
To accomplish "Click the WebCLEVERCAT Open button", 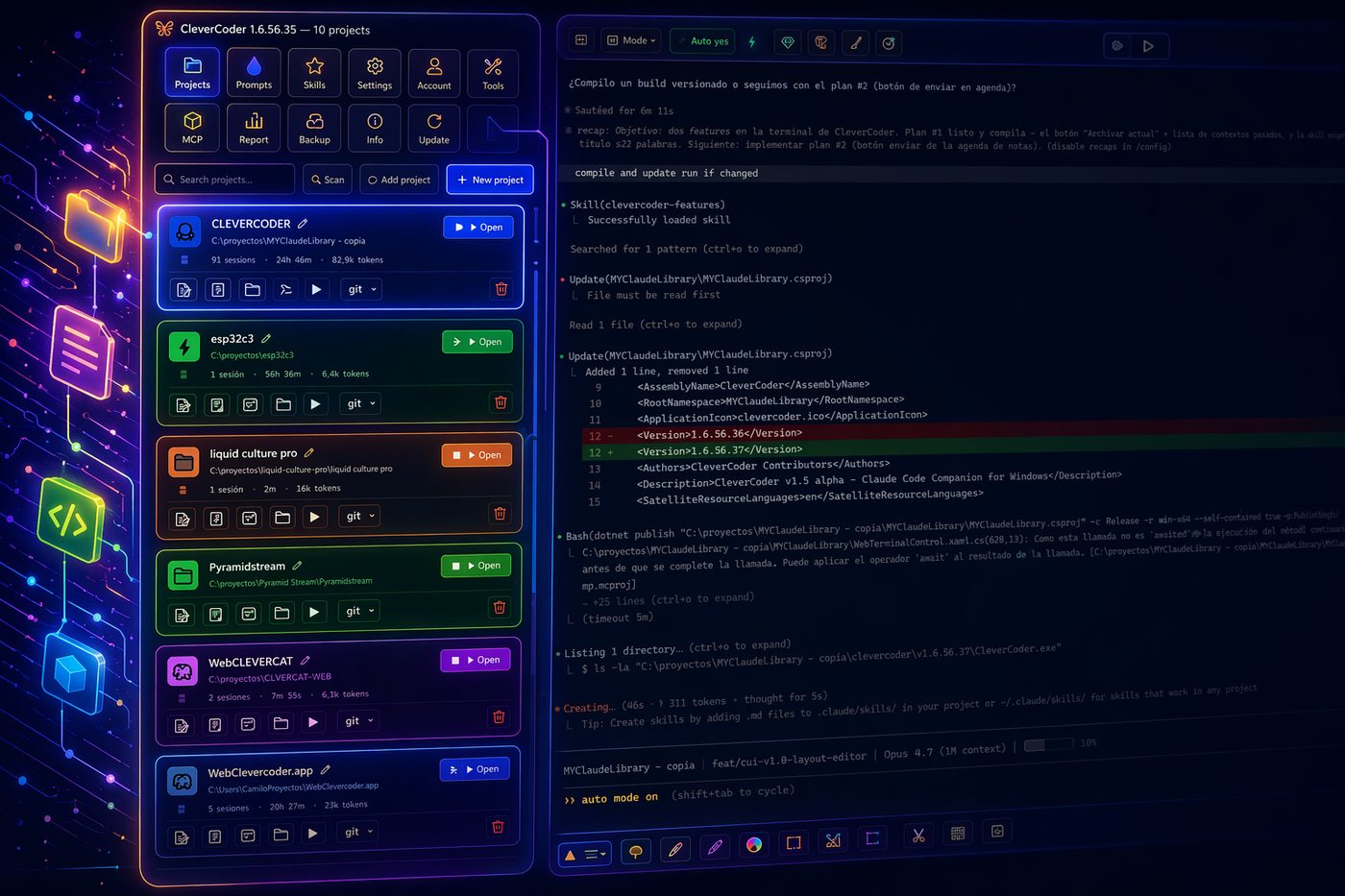I will click(x=476, y=660).
